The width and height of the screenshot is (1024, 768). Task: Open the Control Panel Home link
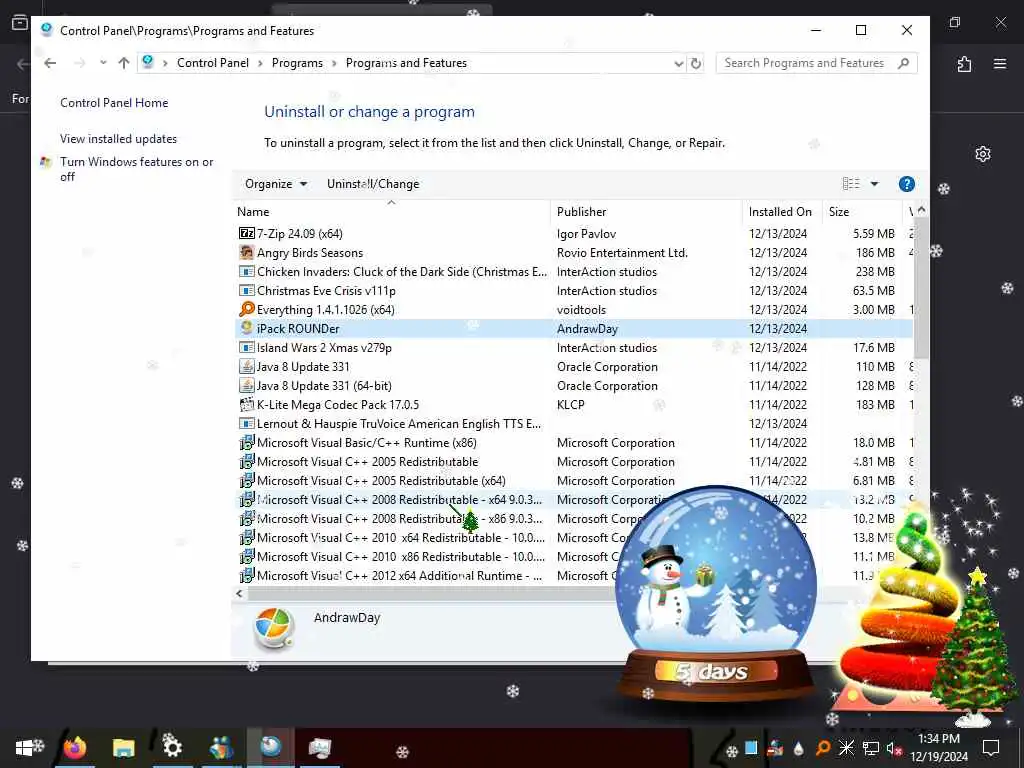[x=114, y=103]
